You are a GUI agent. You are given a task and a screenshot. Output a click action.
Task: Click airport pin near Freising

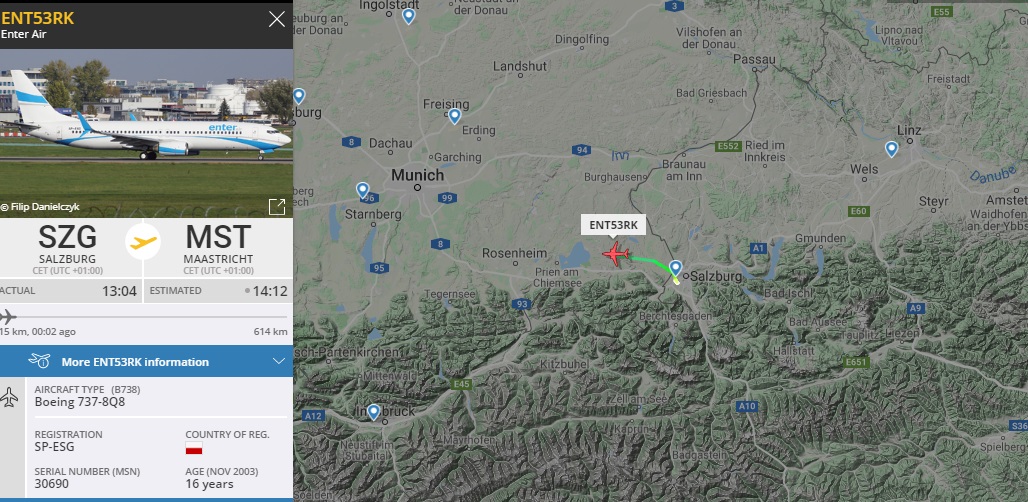[454, 117]
